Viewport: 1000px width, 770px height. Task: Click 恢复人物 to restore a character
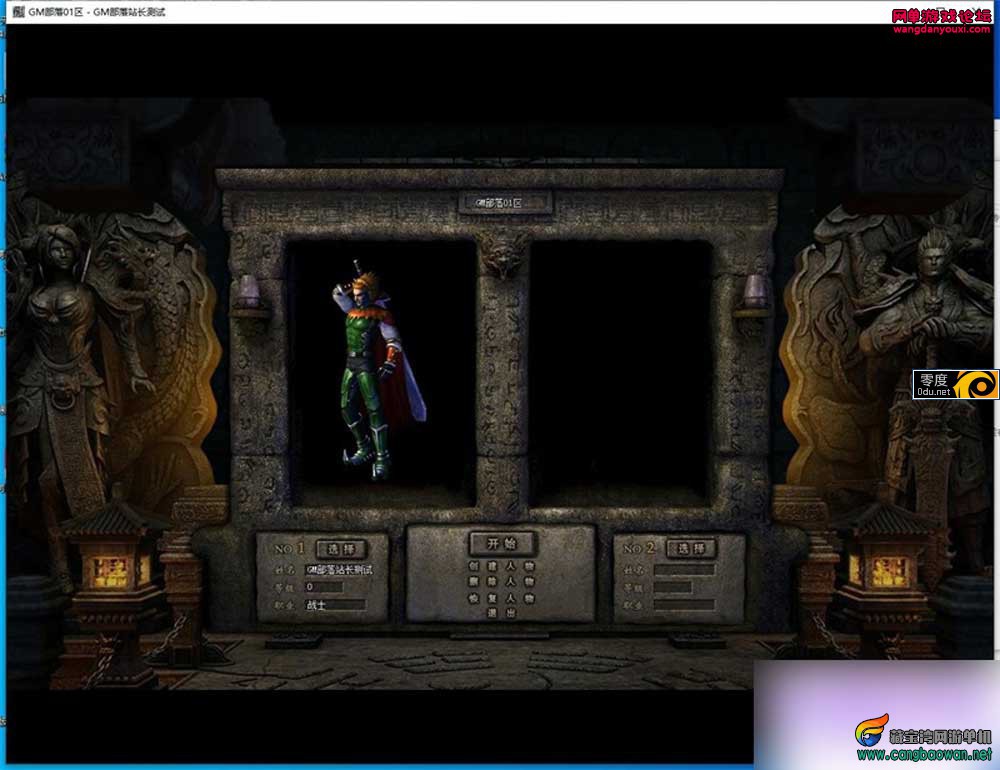(502, 598)
